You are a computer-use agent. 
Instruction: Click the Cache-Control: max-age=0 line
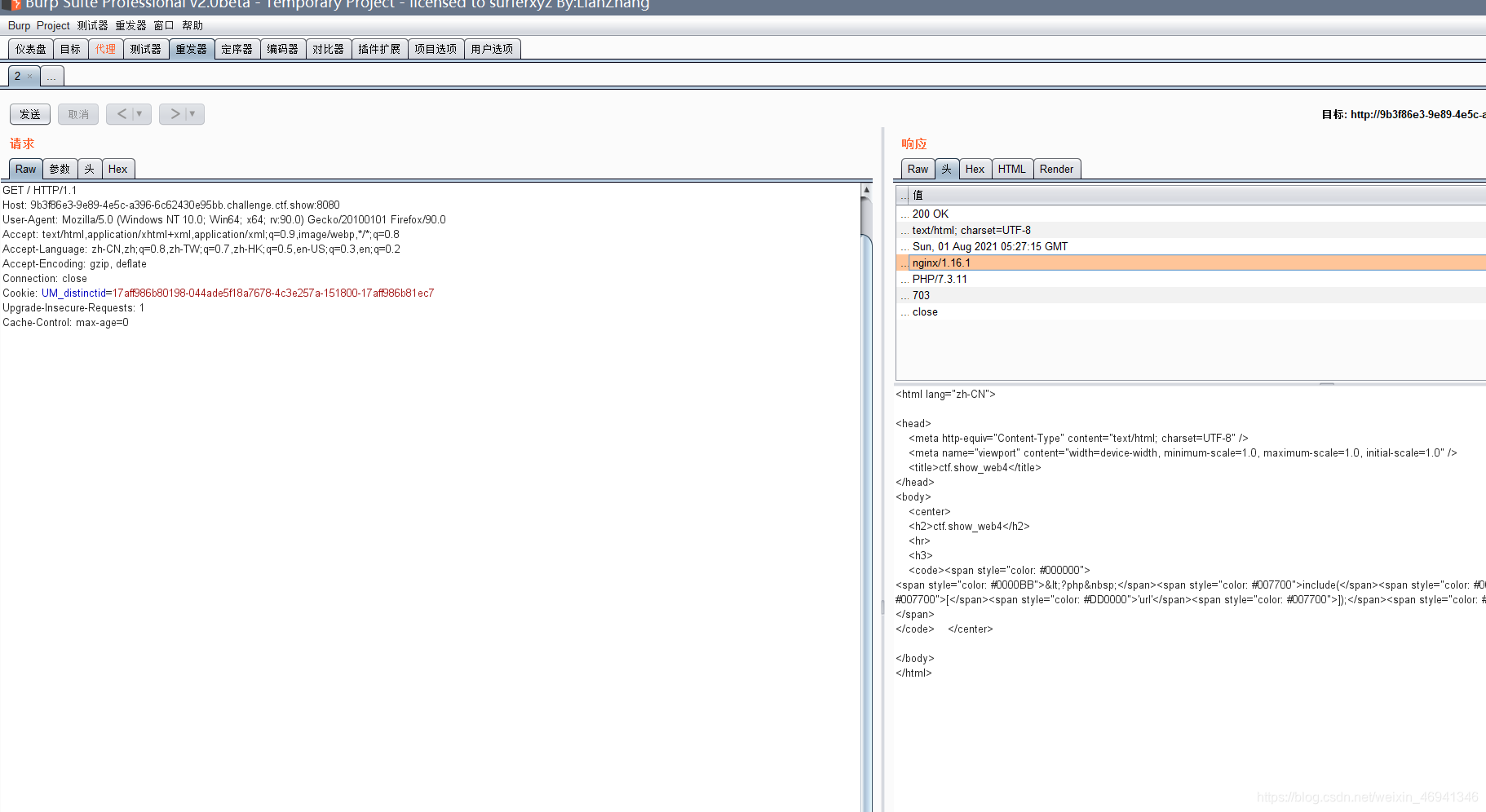tap(66, 322)
